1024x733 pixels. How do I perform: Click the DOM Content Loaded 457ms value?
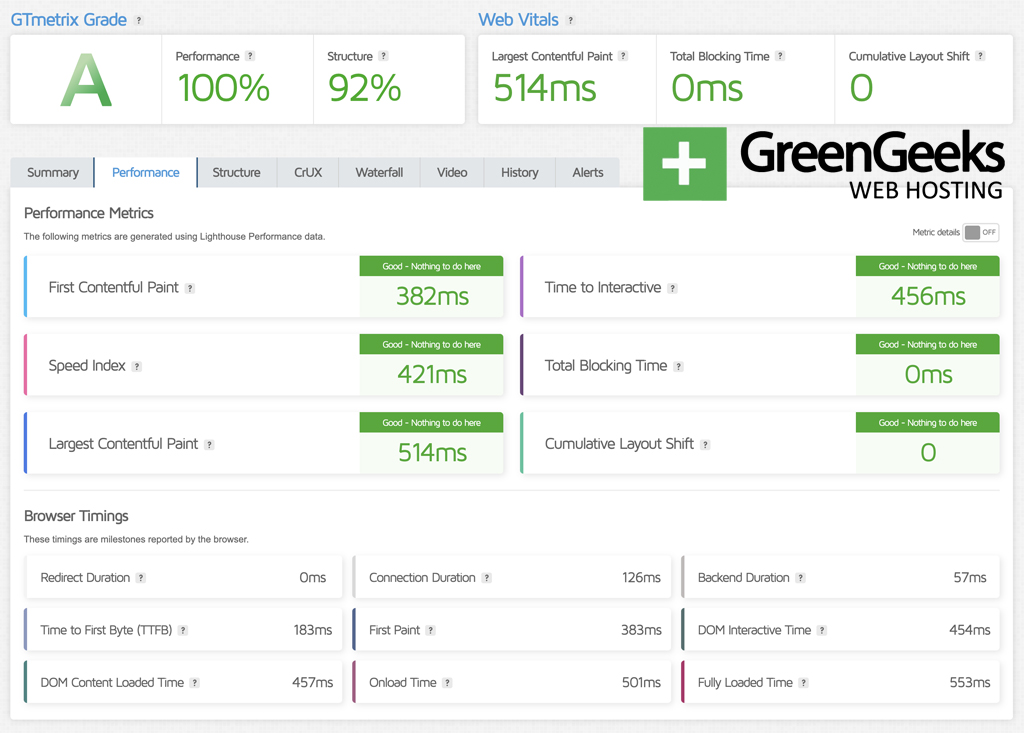pyautogui.click(x=312, y=683)
